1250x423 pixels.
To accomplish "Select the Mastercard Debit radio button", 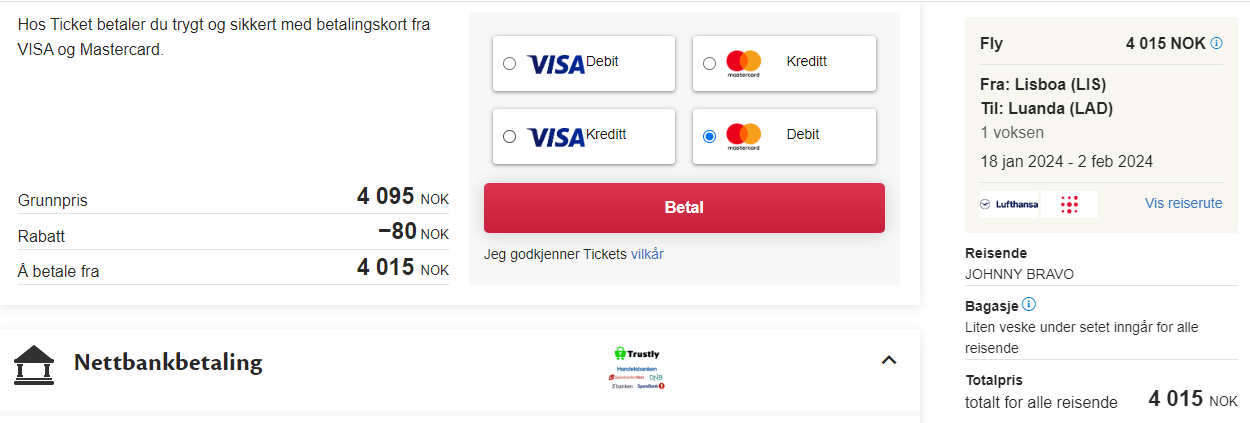I will tap(710, 137).
